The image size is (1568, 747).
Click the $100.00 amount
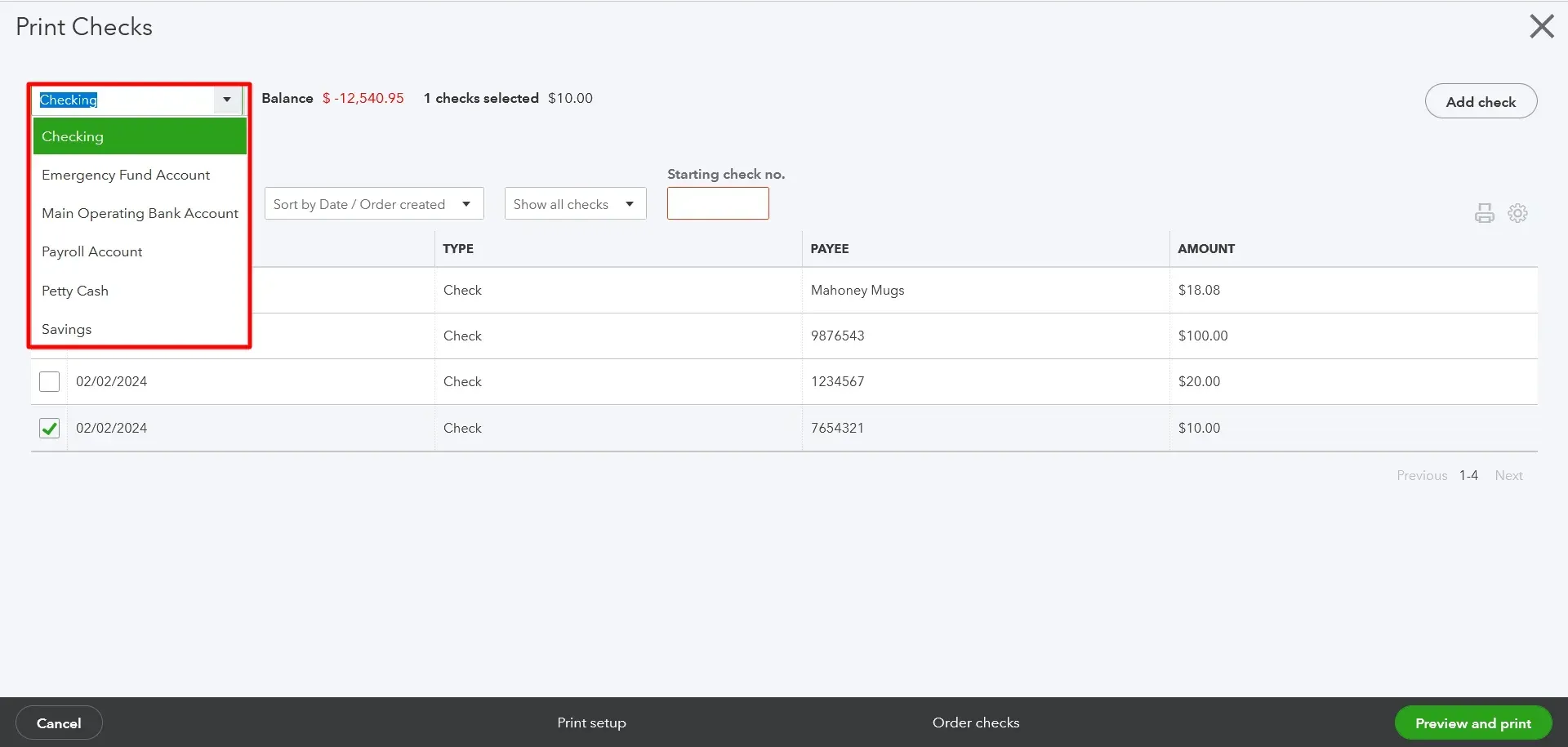pyautogui.click(x=1203, y=336)
